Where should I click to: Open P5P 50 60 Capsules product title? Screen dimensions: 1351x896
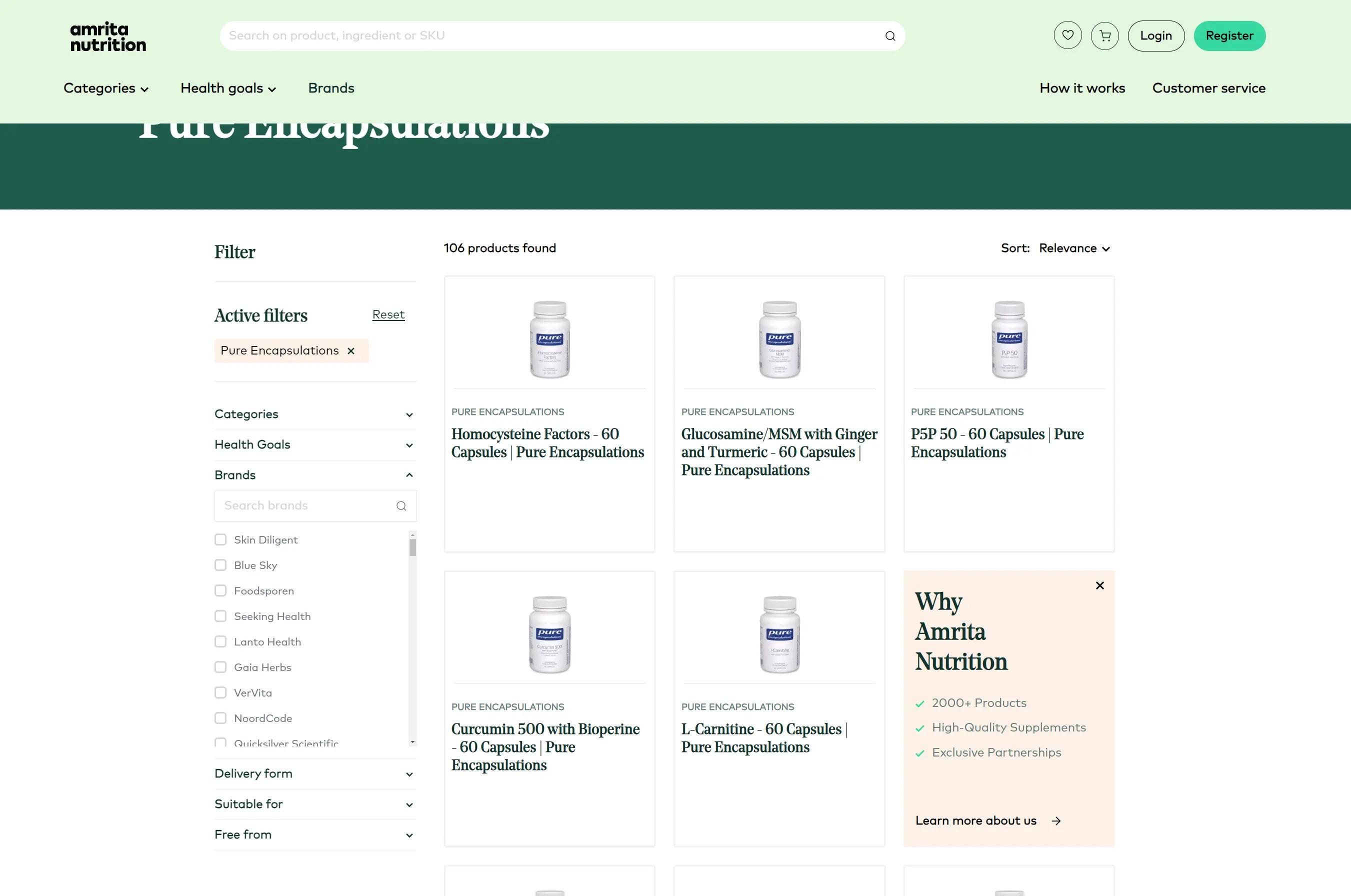[997, 443]
